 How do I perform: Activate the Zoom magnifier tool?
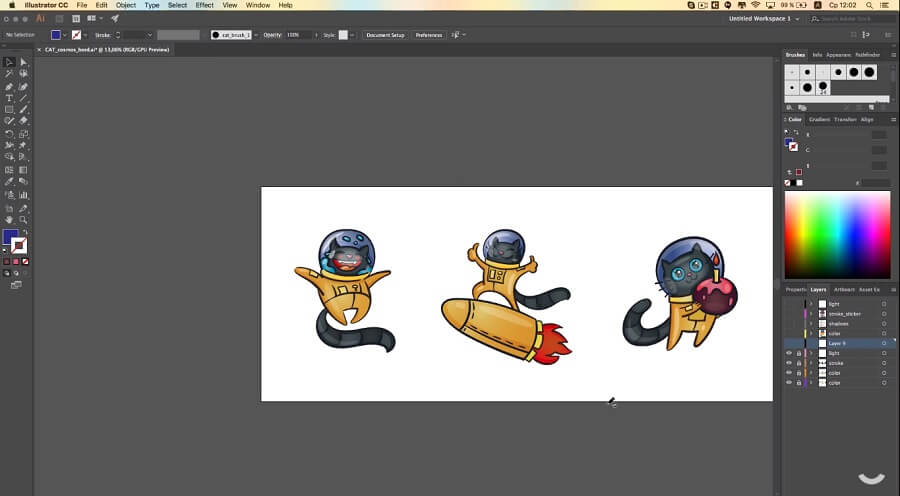pos(23,219)
